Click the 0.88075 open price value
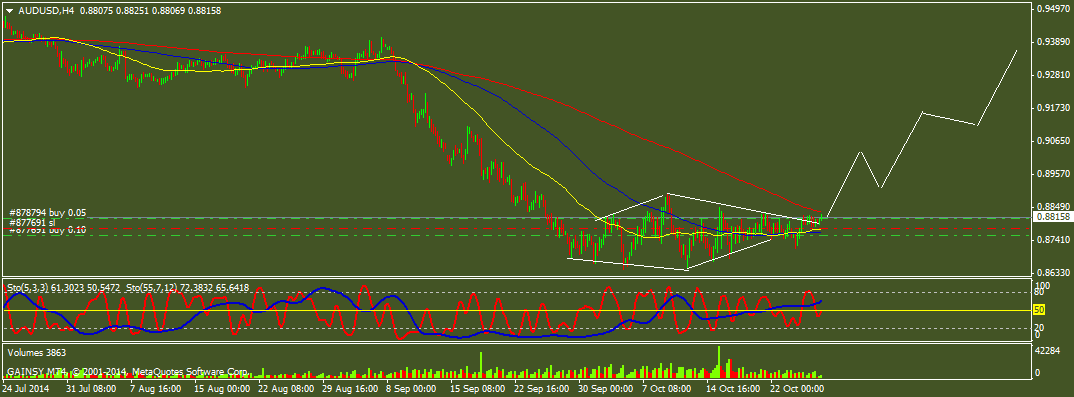Screen dimensions: 1074x397 pos(98,11)
